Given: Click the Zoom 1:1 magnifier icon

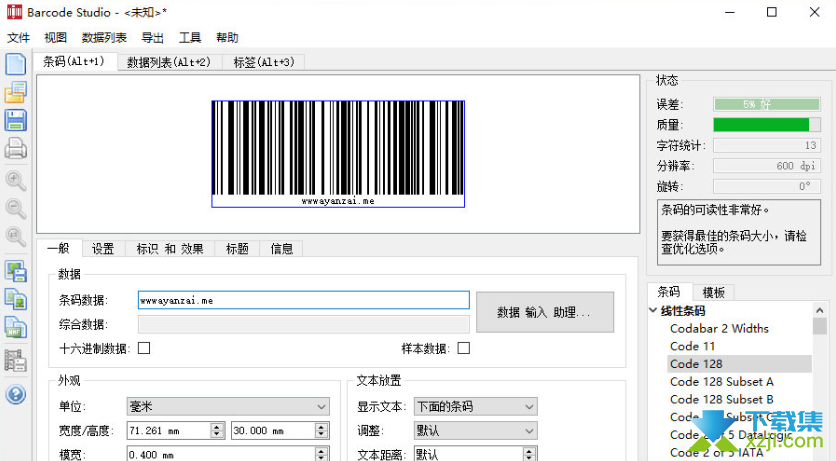Looking at the screenshot, I should click(x=15, y=236).
